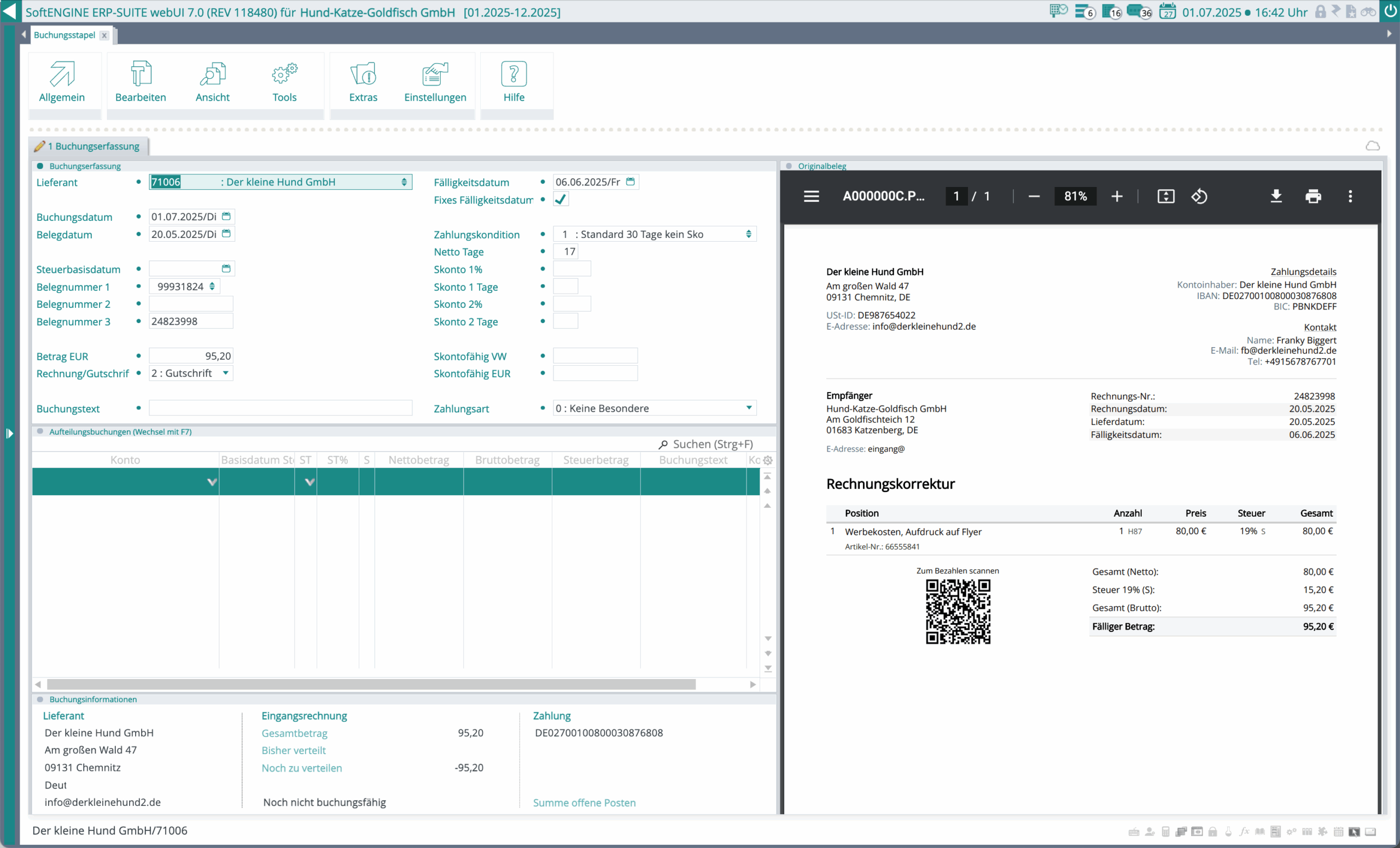Click the Netto Tage field
The height and width of the screenshot is (848, 1400).
point(565,251)
